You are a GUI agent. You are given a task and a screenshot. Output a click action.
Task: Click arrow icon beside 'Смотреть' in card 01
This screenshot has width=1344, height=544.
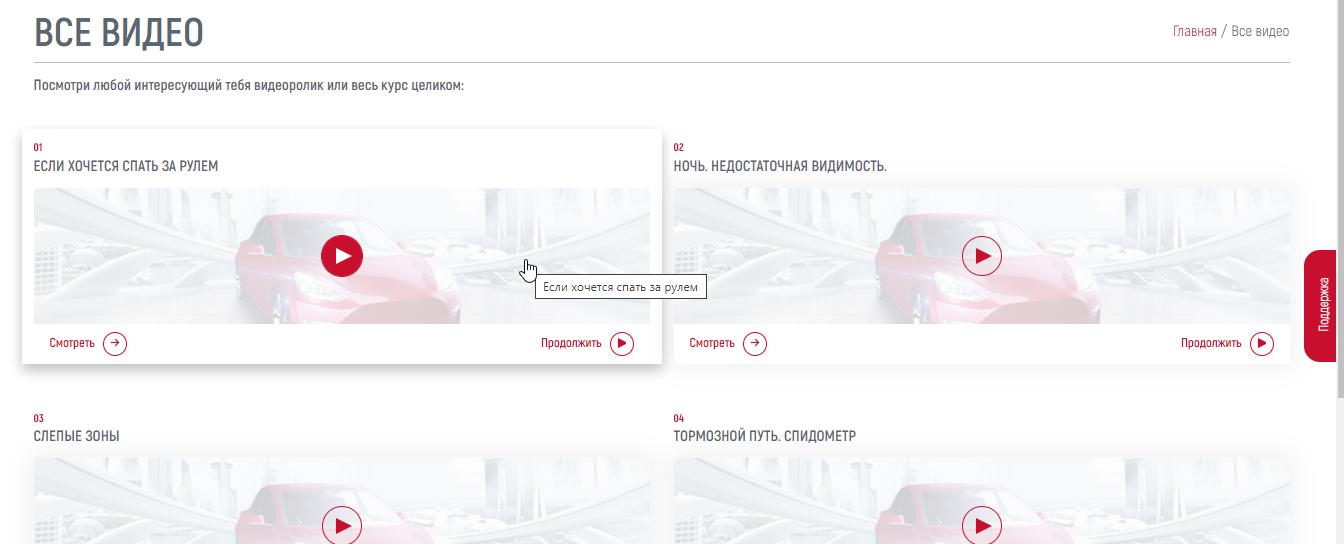115,344
